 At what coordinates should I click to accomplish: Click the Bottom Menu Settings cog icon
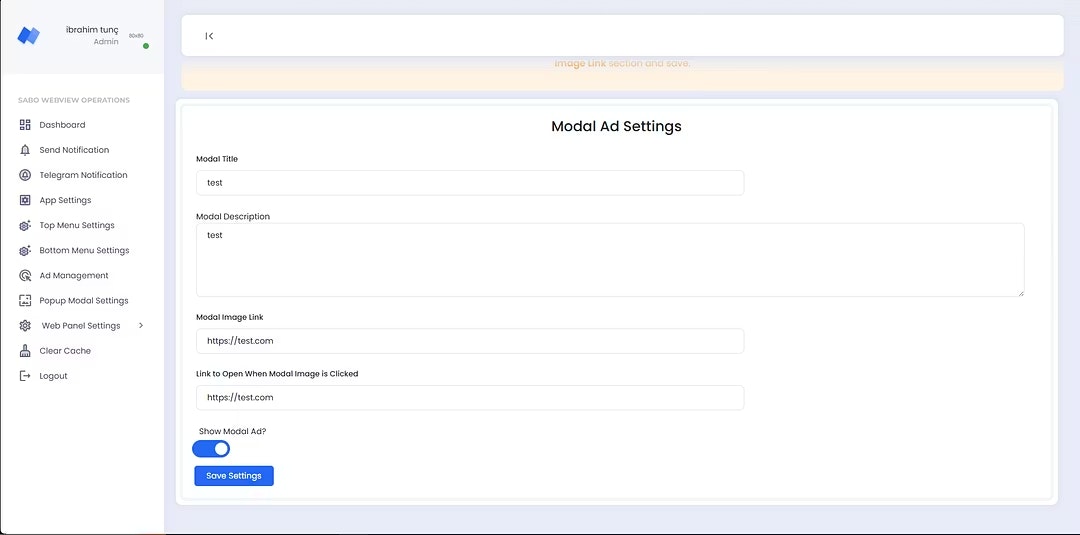point(25,251)
